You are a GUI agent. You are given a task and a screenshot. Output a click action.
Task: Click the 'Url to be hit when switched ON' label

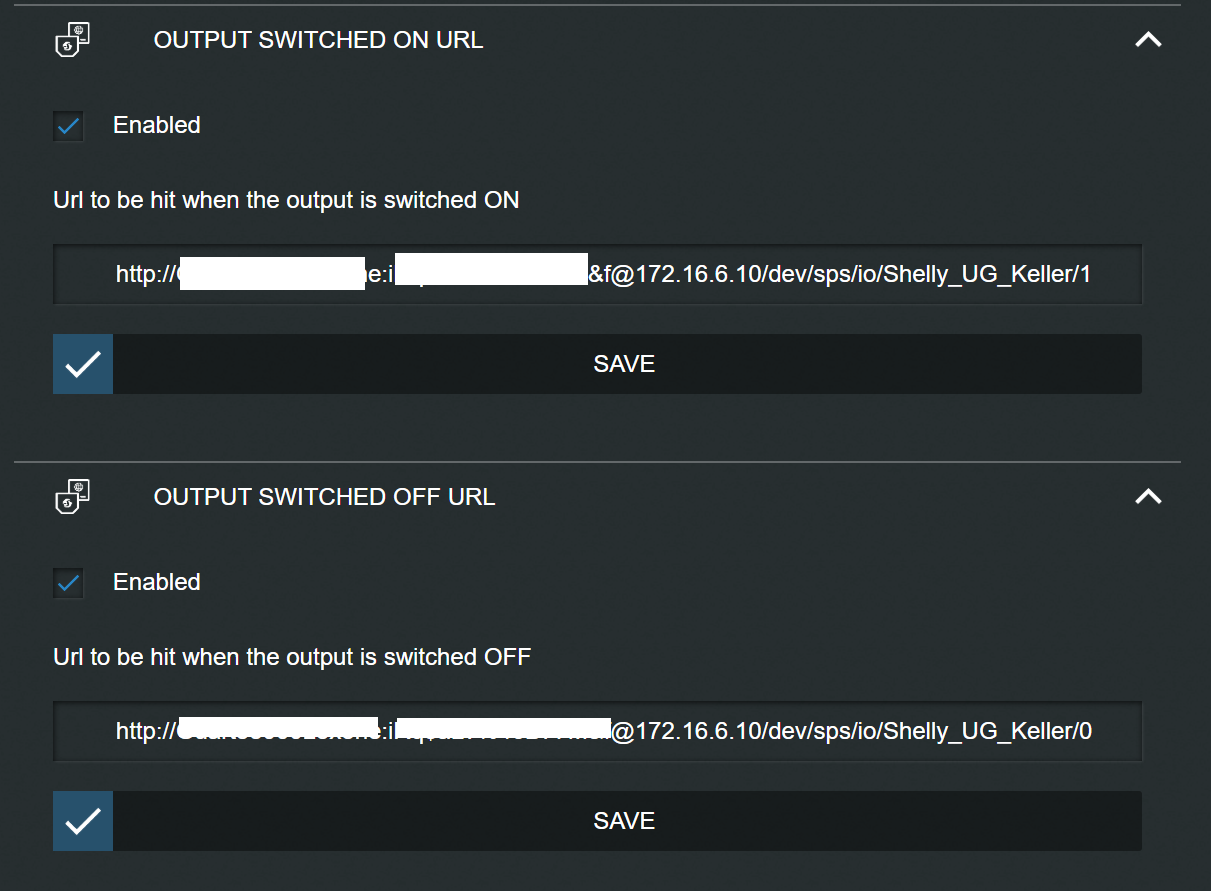pyautogui.click(x=286, y=200)
